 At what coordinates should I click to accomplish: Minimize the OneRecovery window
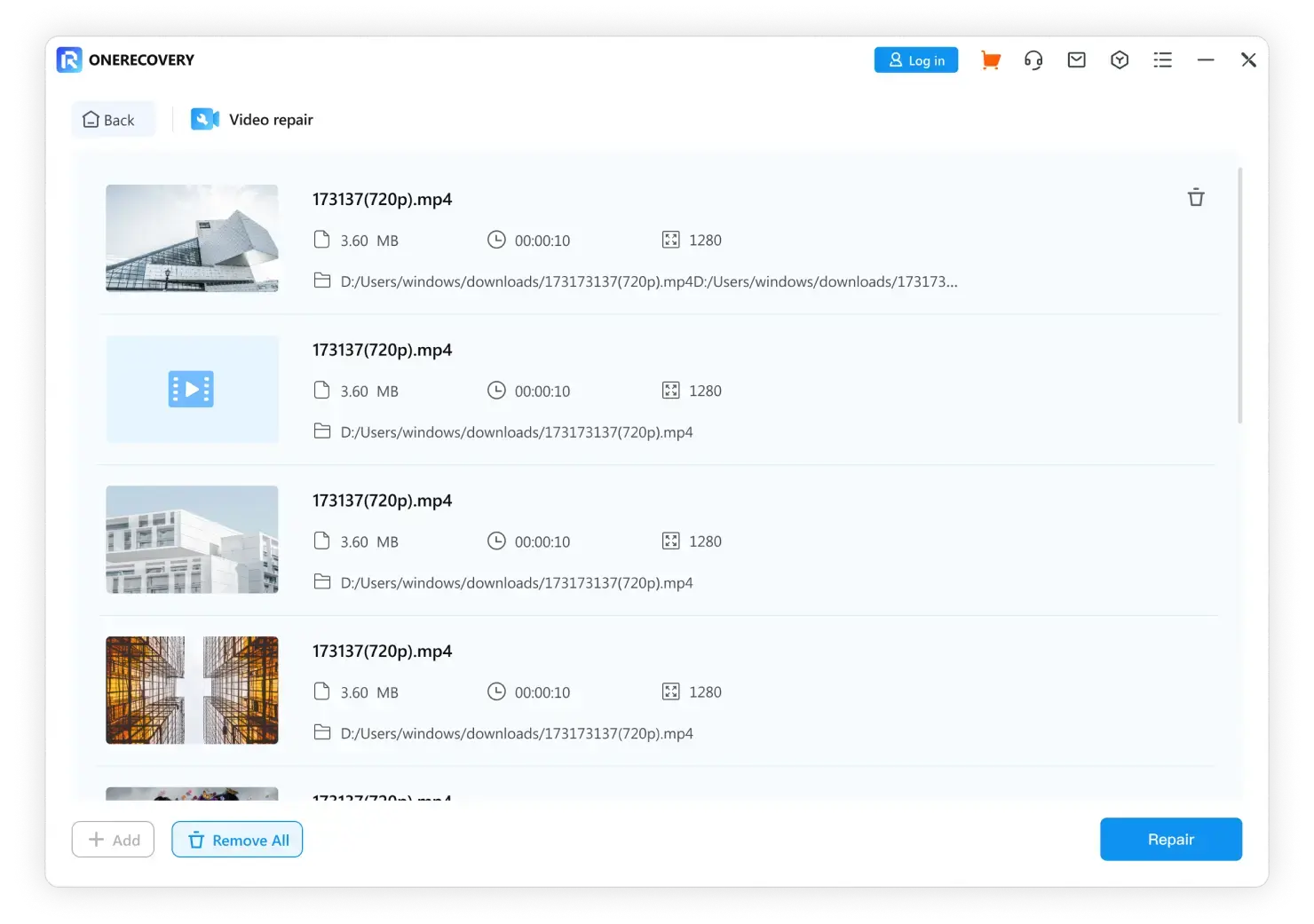click(x=1205, y=60)
